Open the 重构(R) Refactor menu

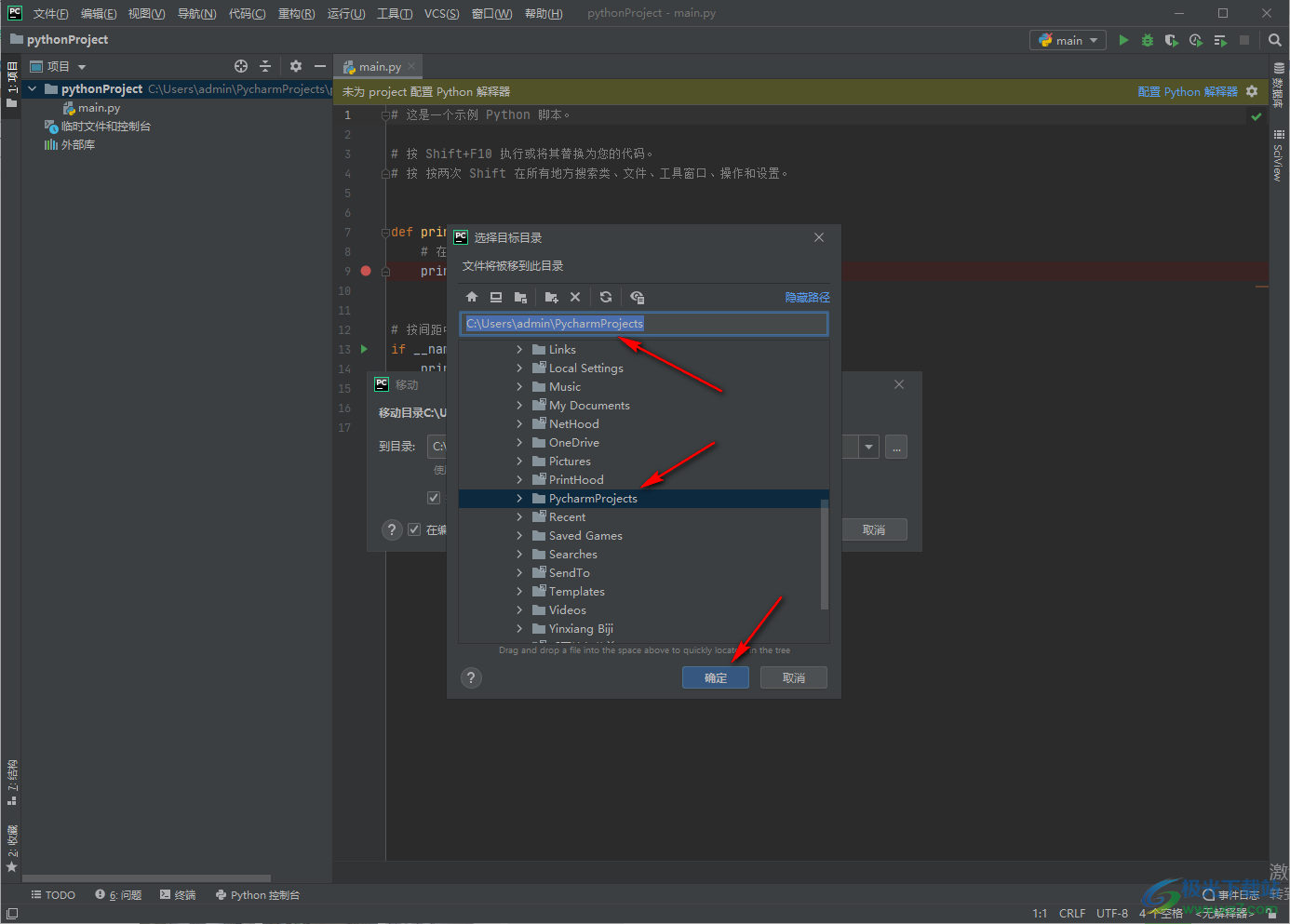[x=296, y=13]
